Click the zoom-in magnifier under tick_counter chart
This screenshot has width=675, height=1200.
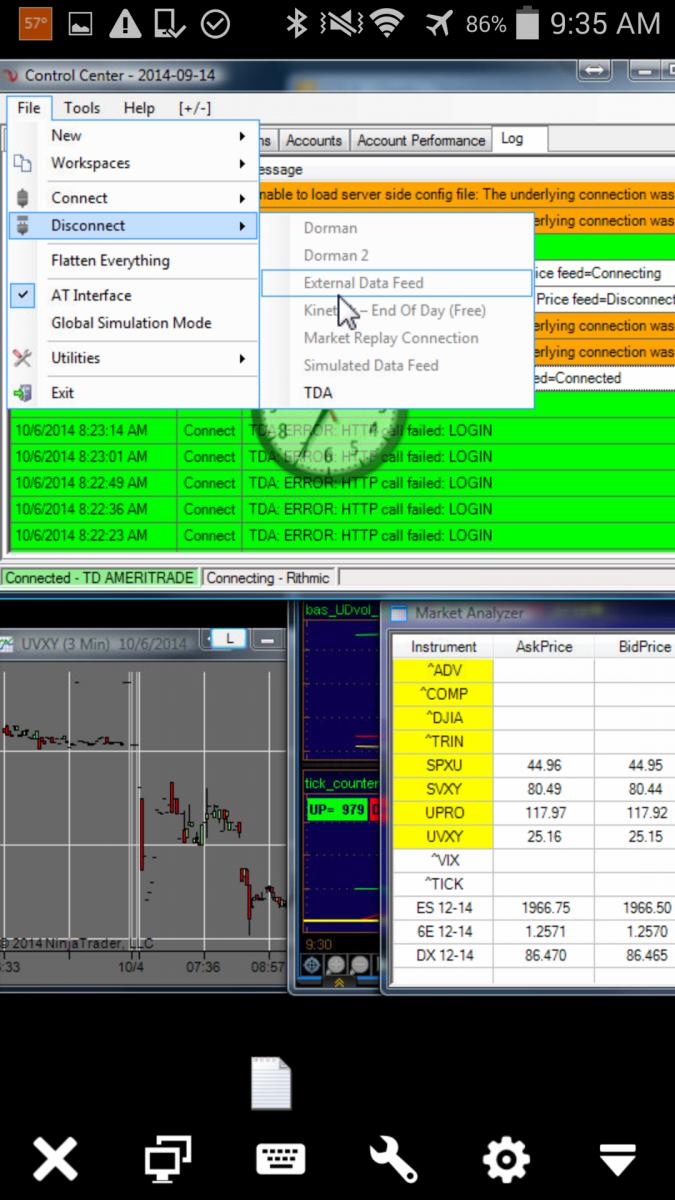[x=336, y=965]
